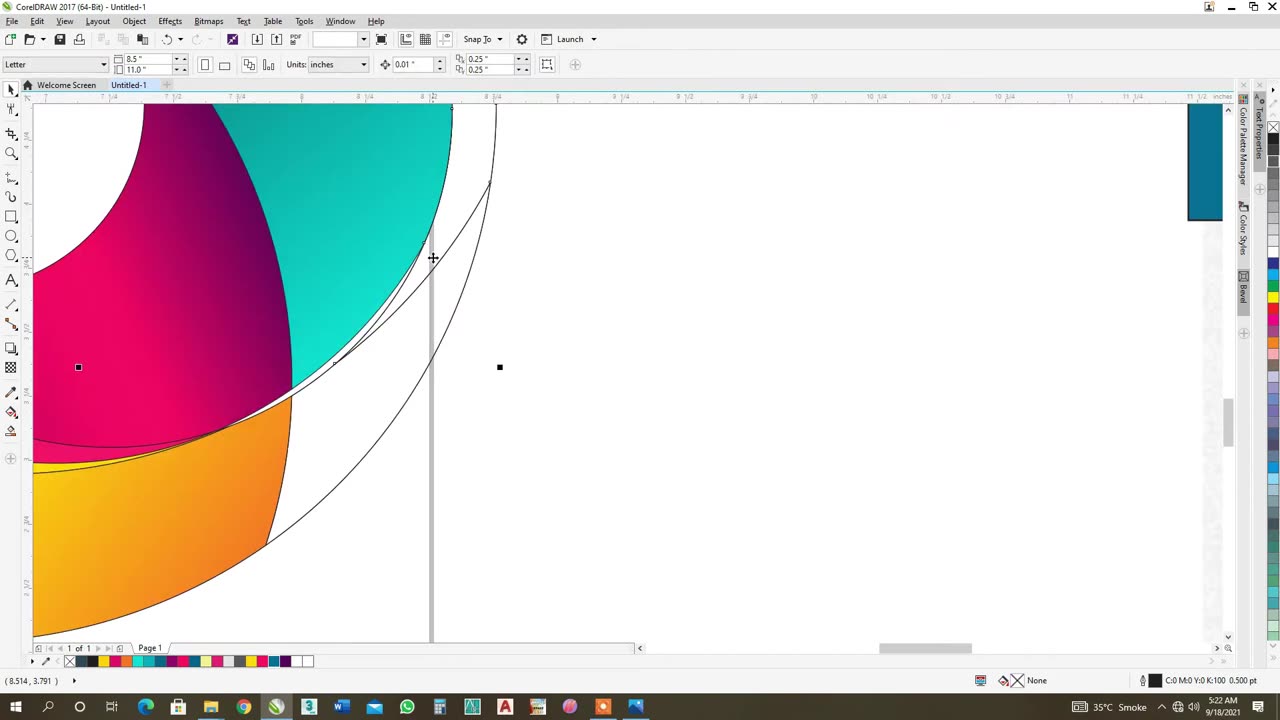
Task: Select the Color Eyedropper tool
Action: (11, 392)
